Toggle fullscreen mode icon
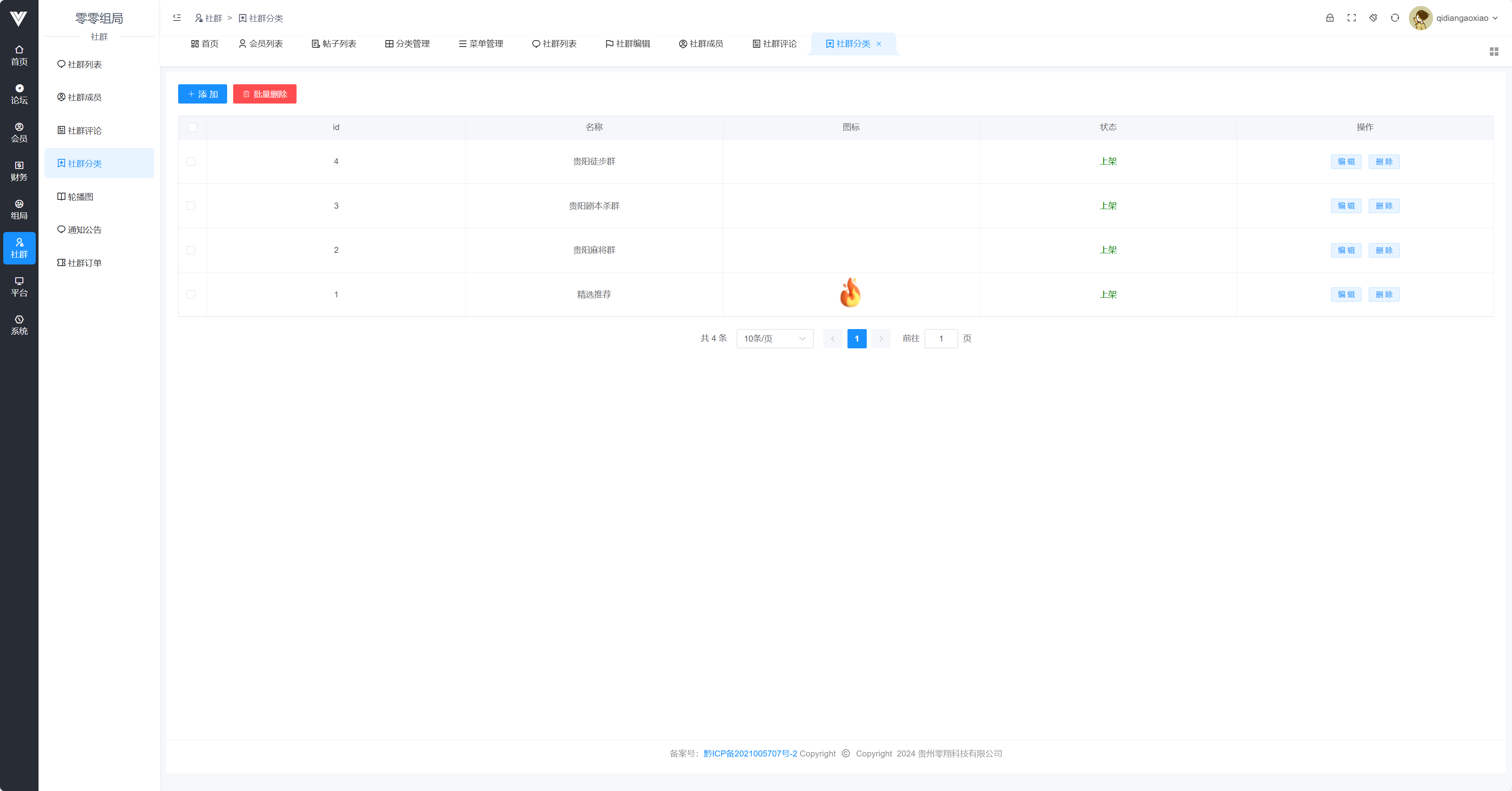Screen dimensions: 1512x791 [1351, 18]
